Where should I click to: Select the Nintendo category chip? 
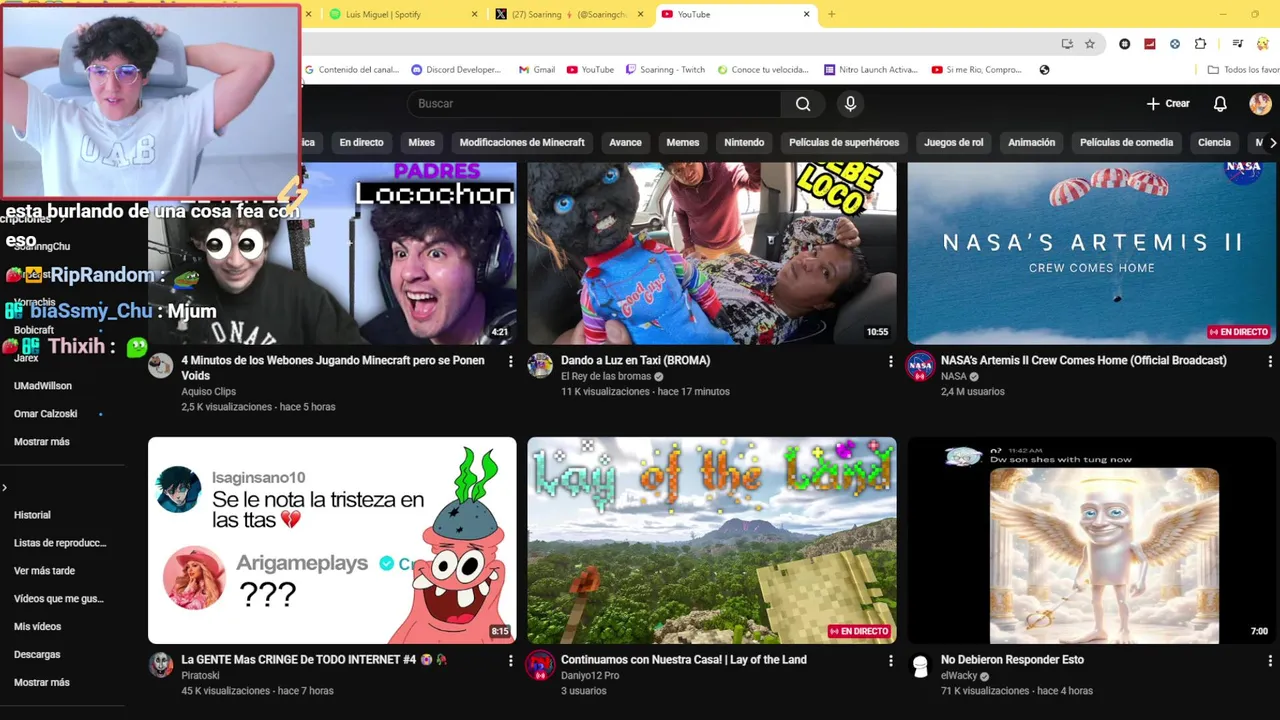pos(744,143)
